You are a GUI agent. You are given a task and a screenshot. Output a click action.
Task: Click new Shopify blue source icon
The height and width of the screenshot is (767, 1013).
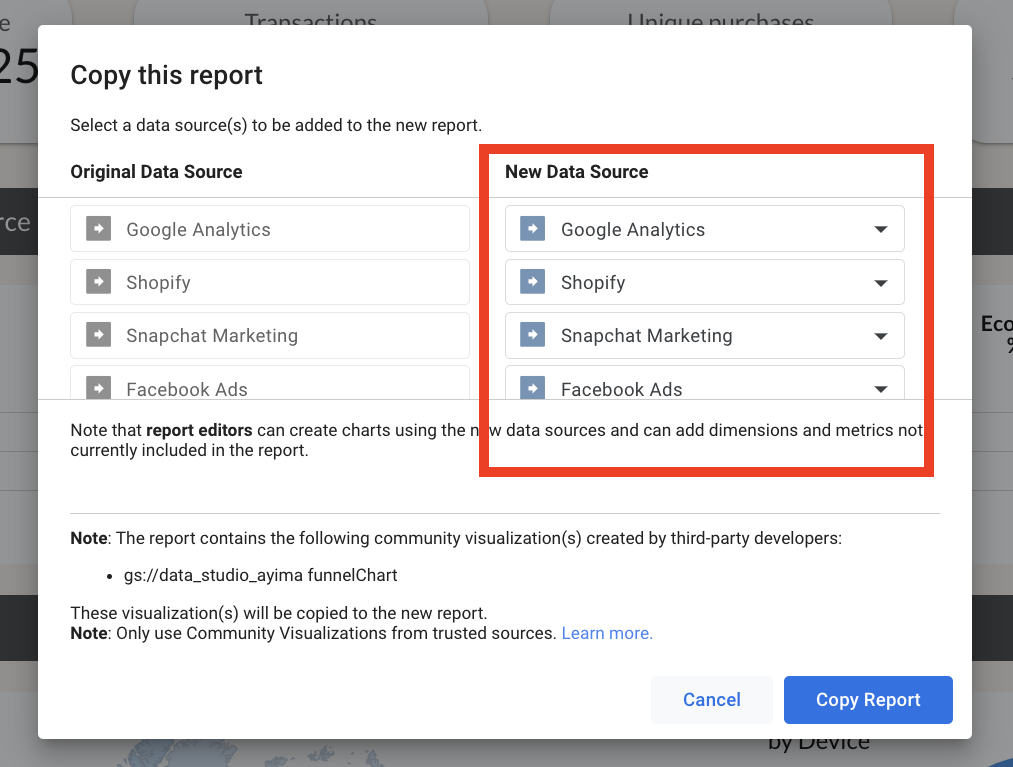[x=532, y=281]
